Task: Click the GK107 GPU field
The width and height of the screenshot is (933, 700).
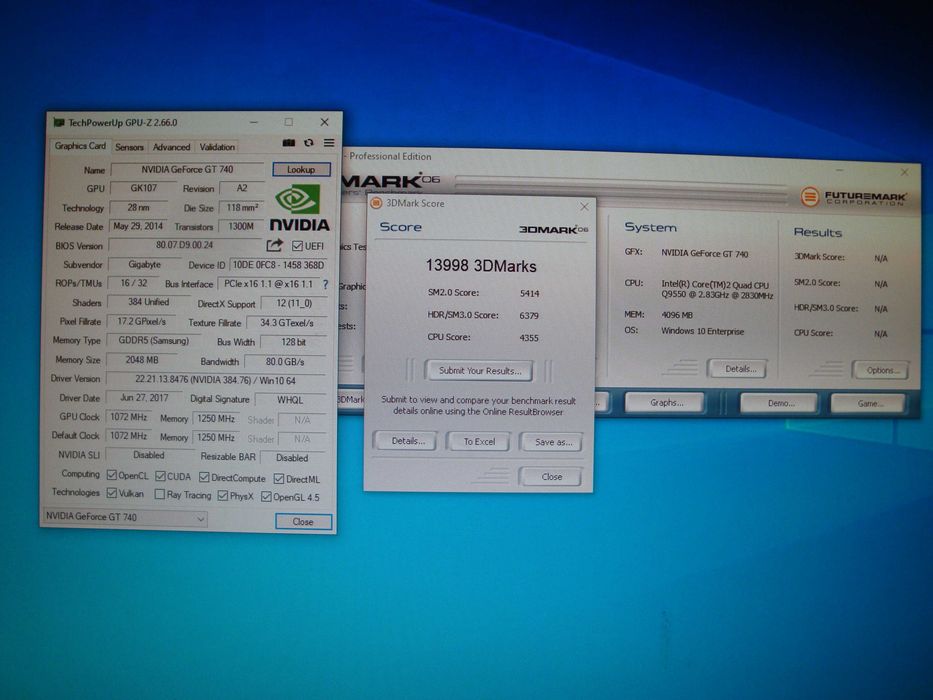Action: click(144, 188)
